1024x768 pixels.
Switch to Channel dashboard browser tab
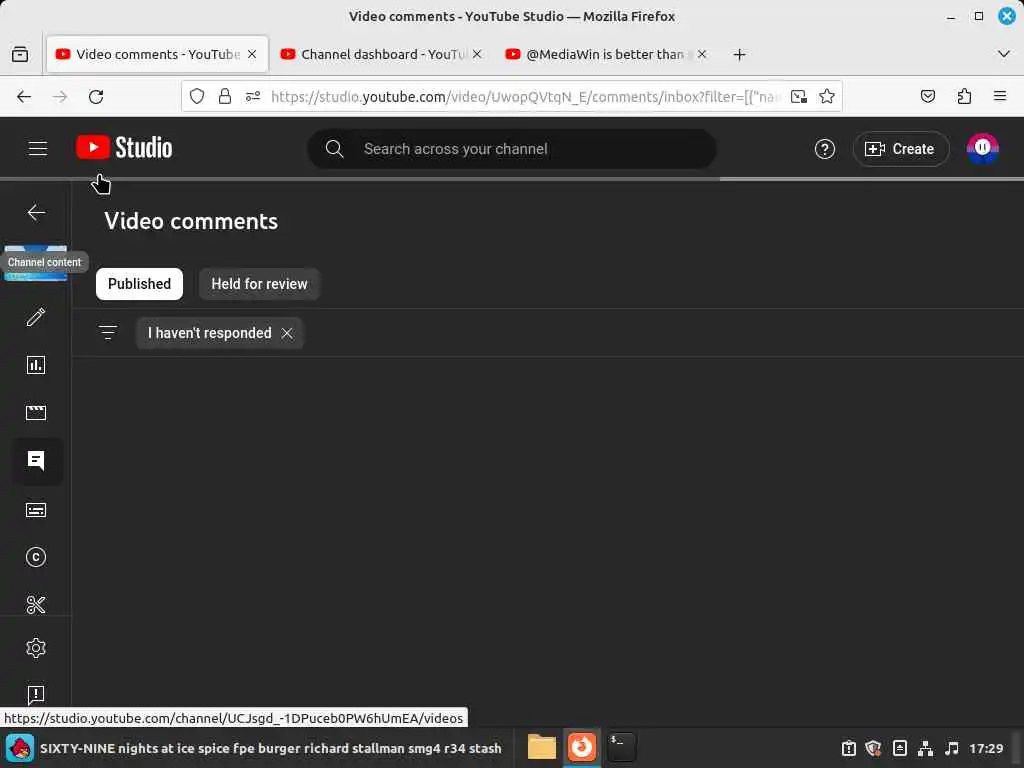click(382, 54)
